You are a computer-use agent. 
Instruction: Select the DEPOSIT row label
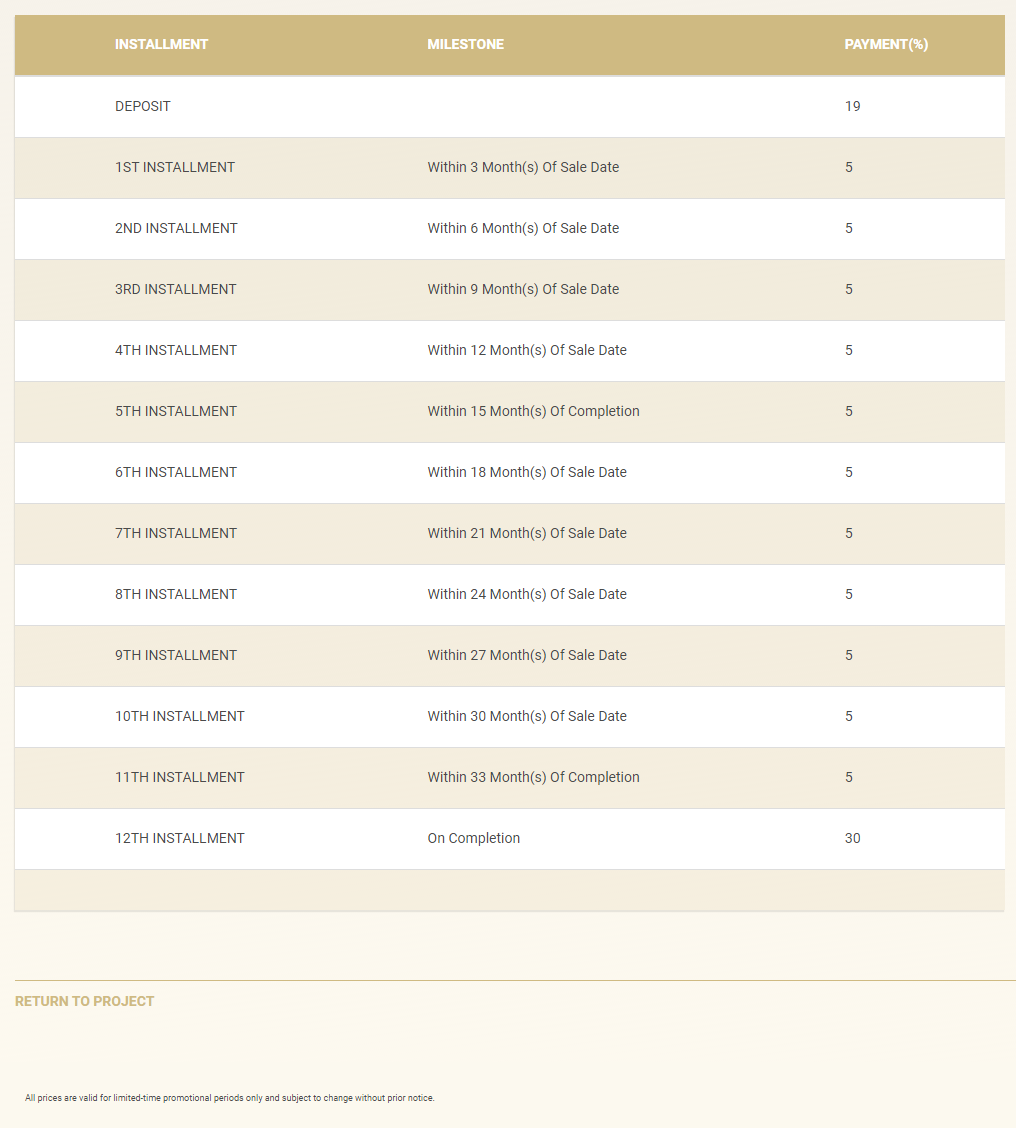(x=143, y=106)
